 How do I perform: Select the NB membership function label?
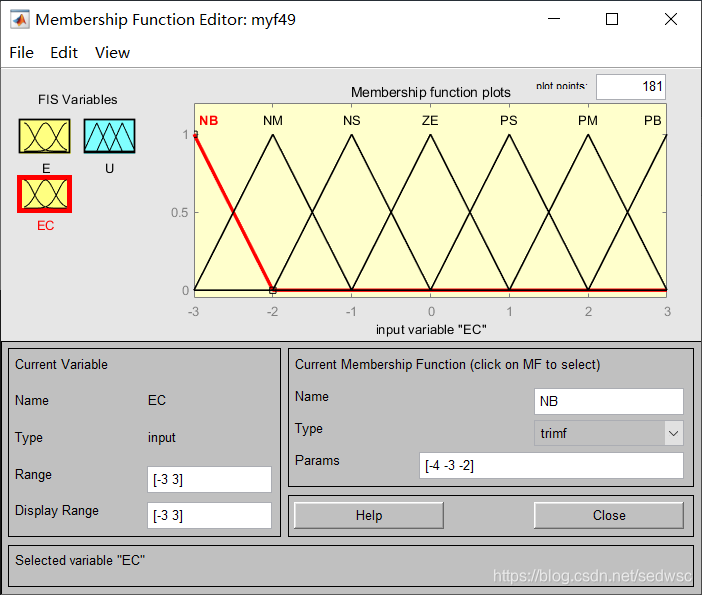click(209, 120)
